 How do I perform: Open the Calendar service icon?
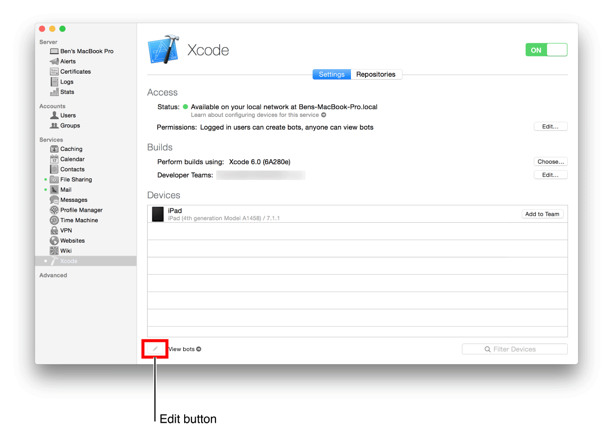pos(54,159)
